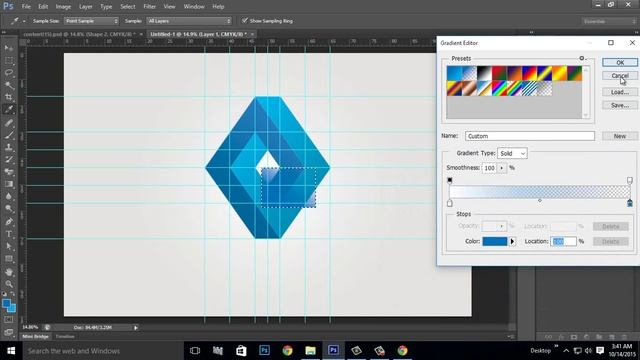The image size is (640, 360).
Task: Select the Zoom tool
Action: pyautogui.click(x=9, y=284)
